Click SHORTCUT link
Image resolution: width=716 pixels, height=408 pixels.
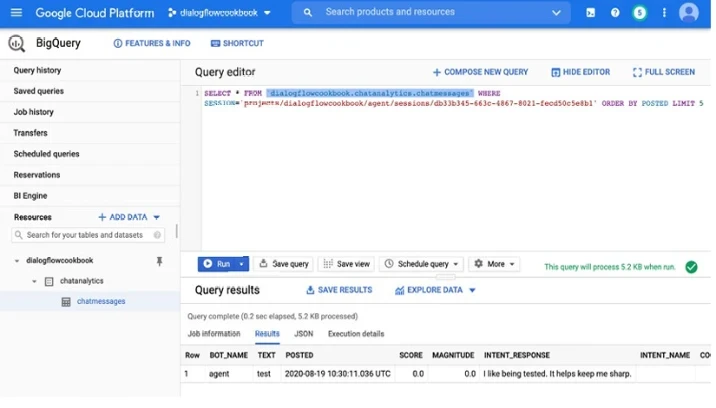[x=237, y=43]
